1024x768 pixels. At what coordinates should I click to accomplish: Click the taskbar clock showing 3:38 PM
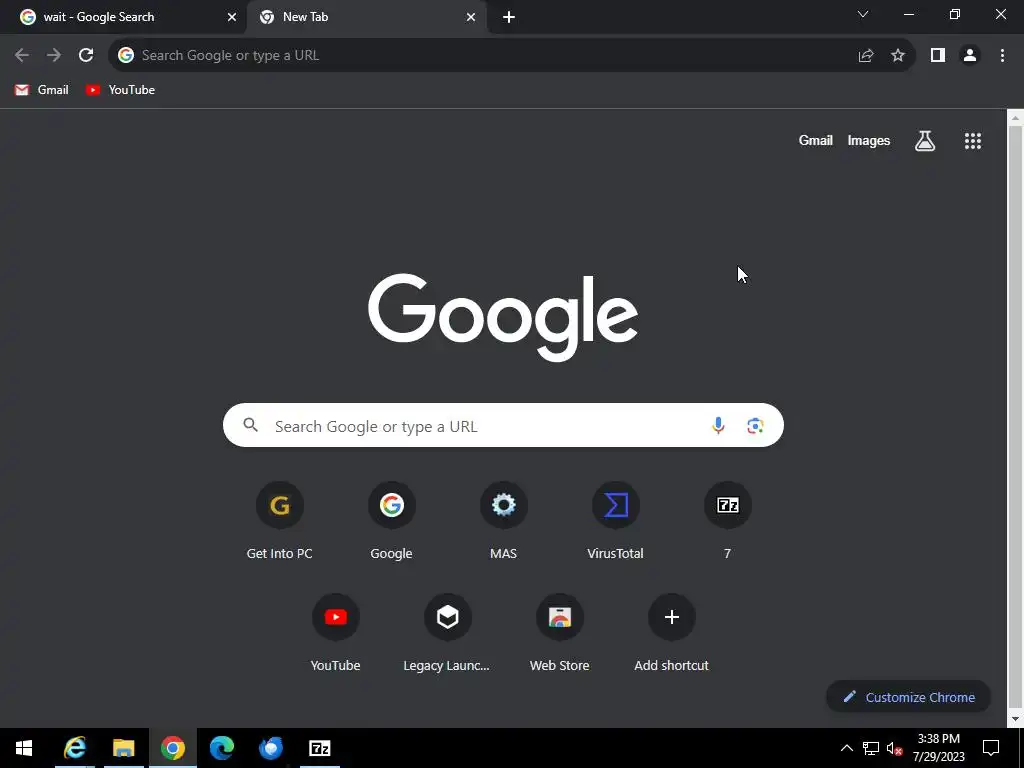[x=938, y=748]
